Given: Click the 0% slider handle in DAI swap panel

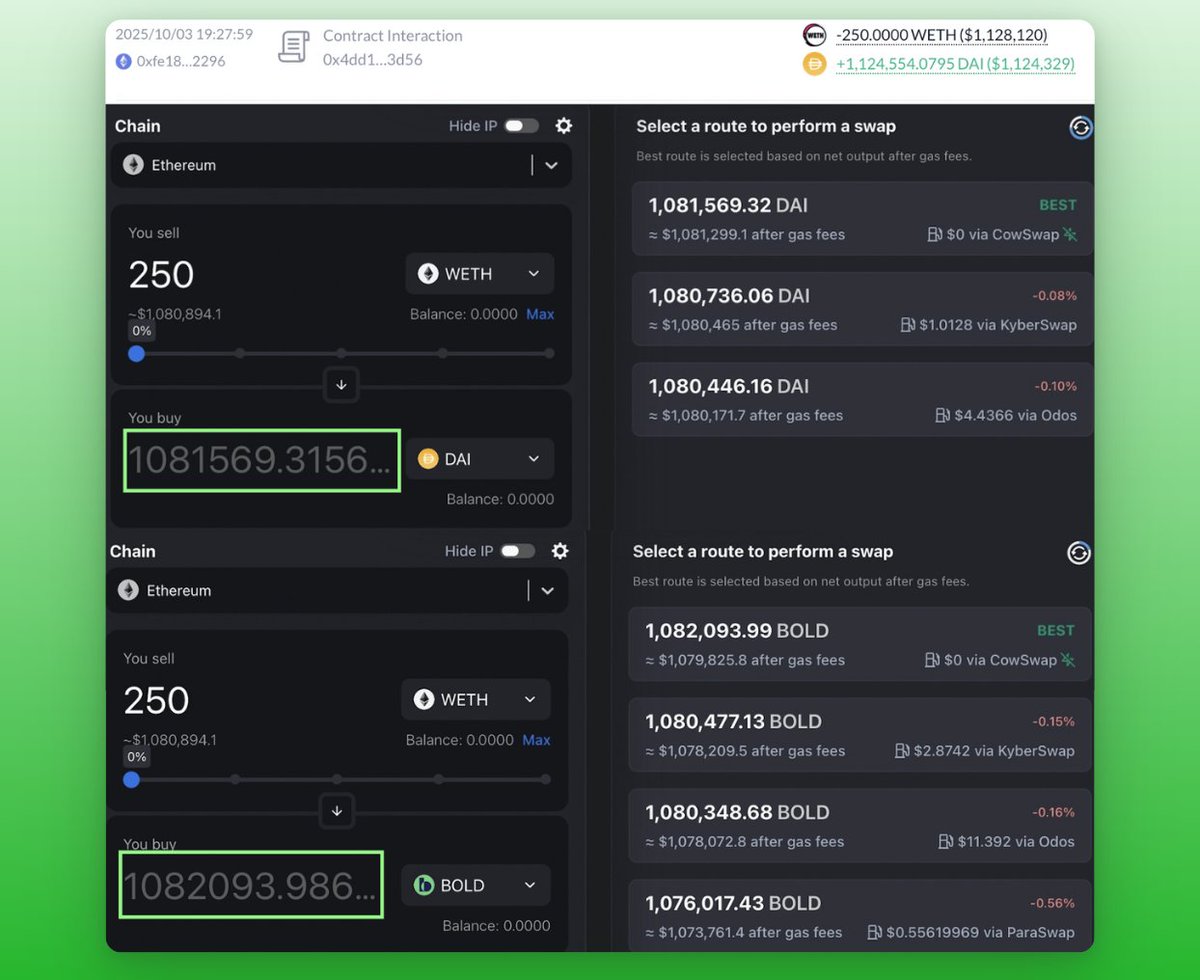Looking at the screenshot, I should (136, 353).
